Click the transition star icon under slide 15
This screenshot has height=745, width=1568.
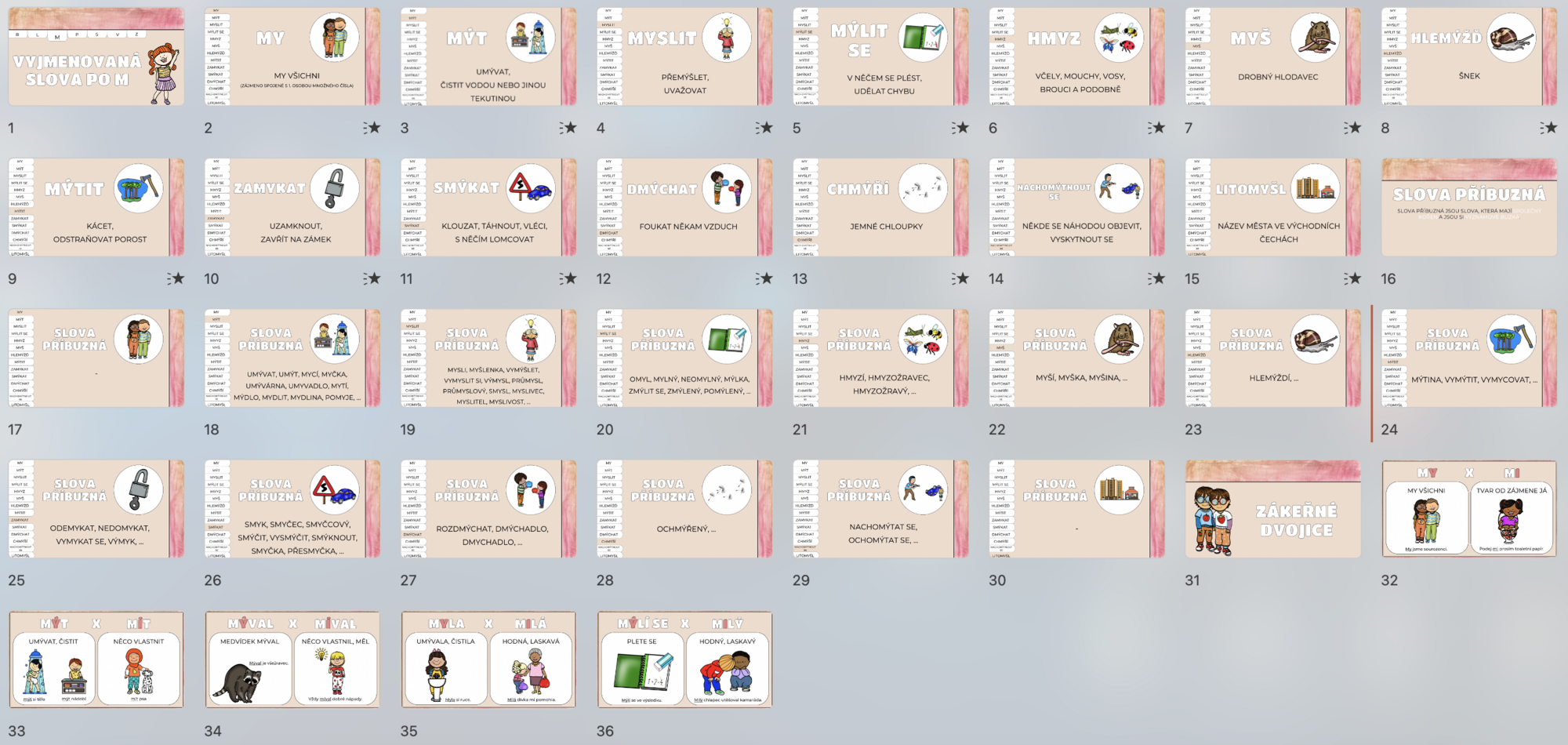[x=1352, y=278]
